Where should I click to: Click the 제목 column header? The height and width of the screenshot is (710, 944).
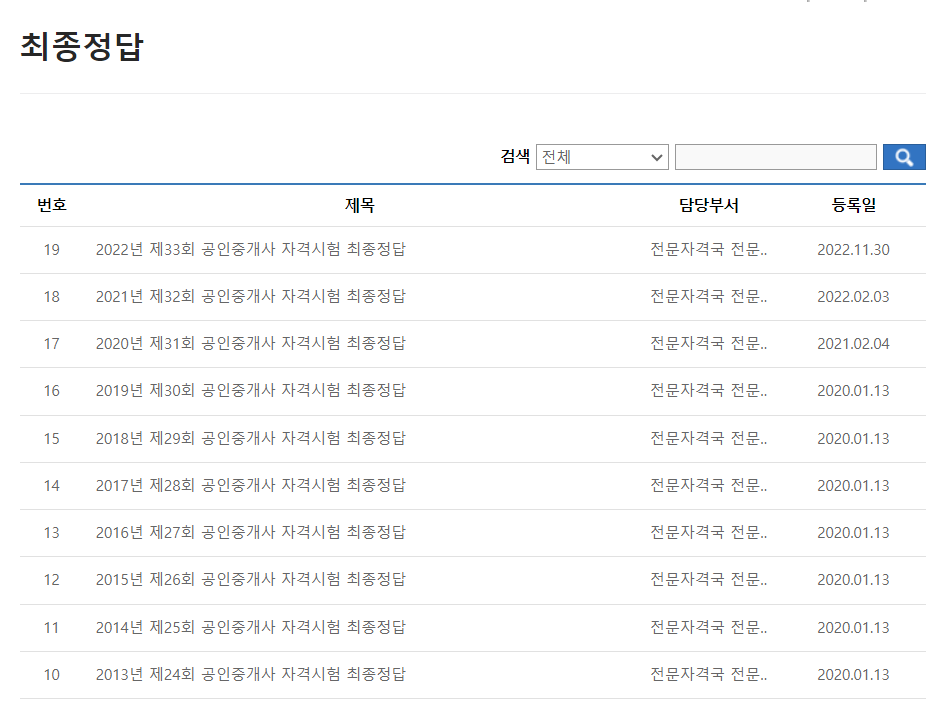click(359, 205)
